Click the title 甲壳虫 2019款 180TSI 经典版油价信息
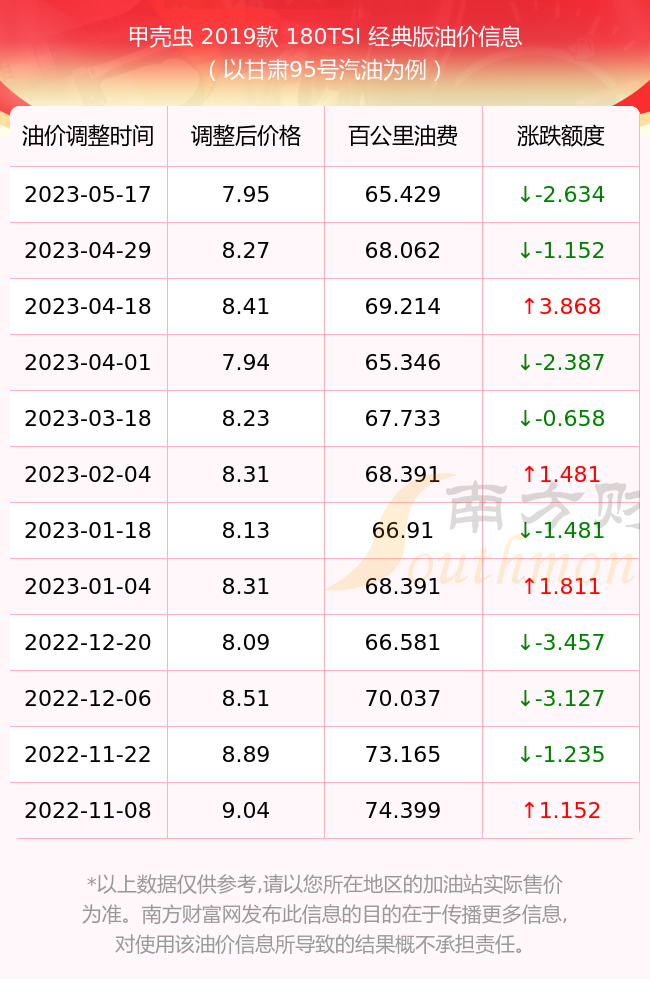Viewport: 650px width, 1000px height. tap(325, 36)
